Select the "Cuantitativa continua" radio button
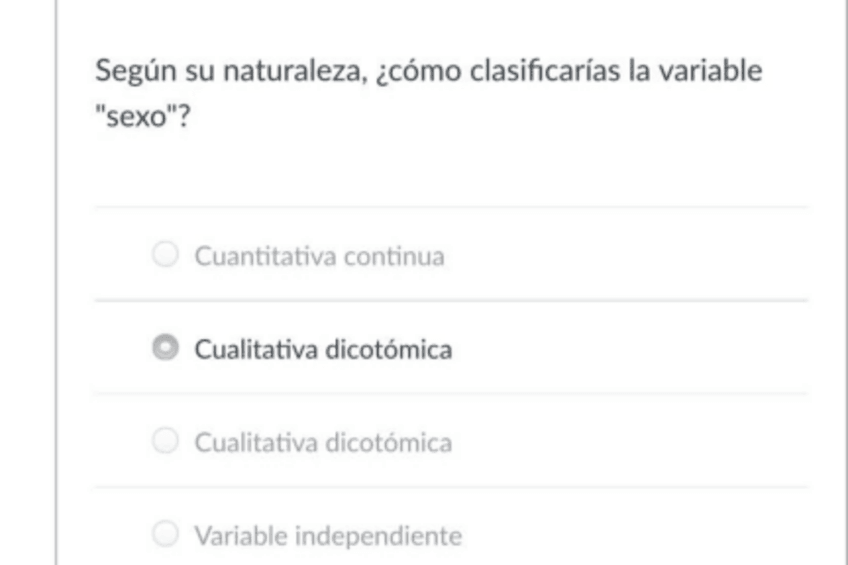 click(164, 256)
